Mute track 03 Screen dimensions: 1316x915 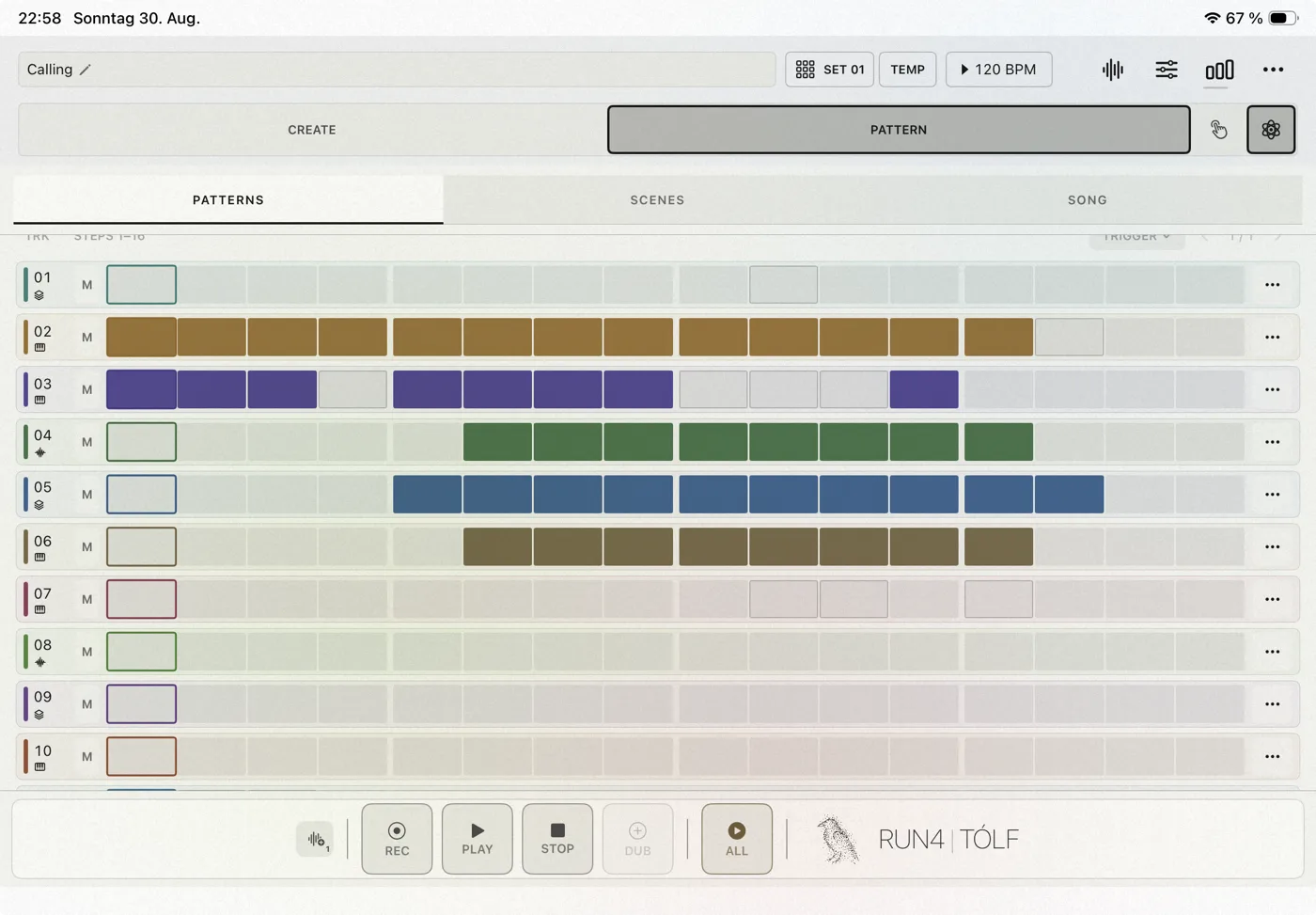(86, 389)
